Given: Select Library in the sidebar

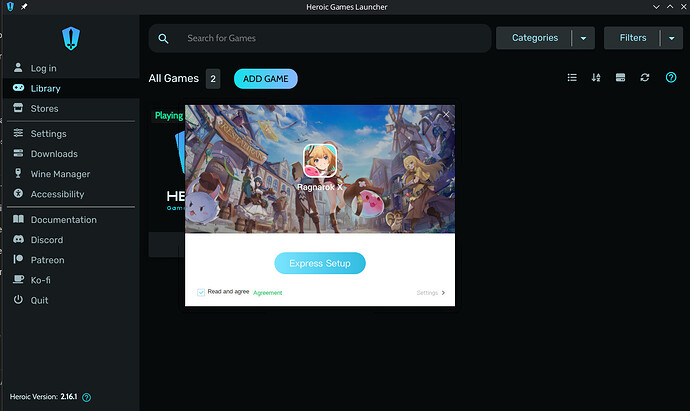Looking at the screenshot, I should (45, 88).
